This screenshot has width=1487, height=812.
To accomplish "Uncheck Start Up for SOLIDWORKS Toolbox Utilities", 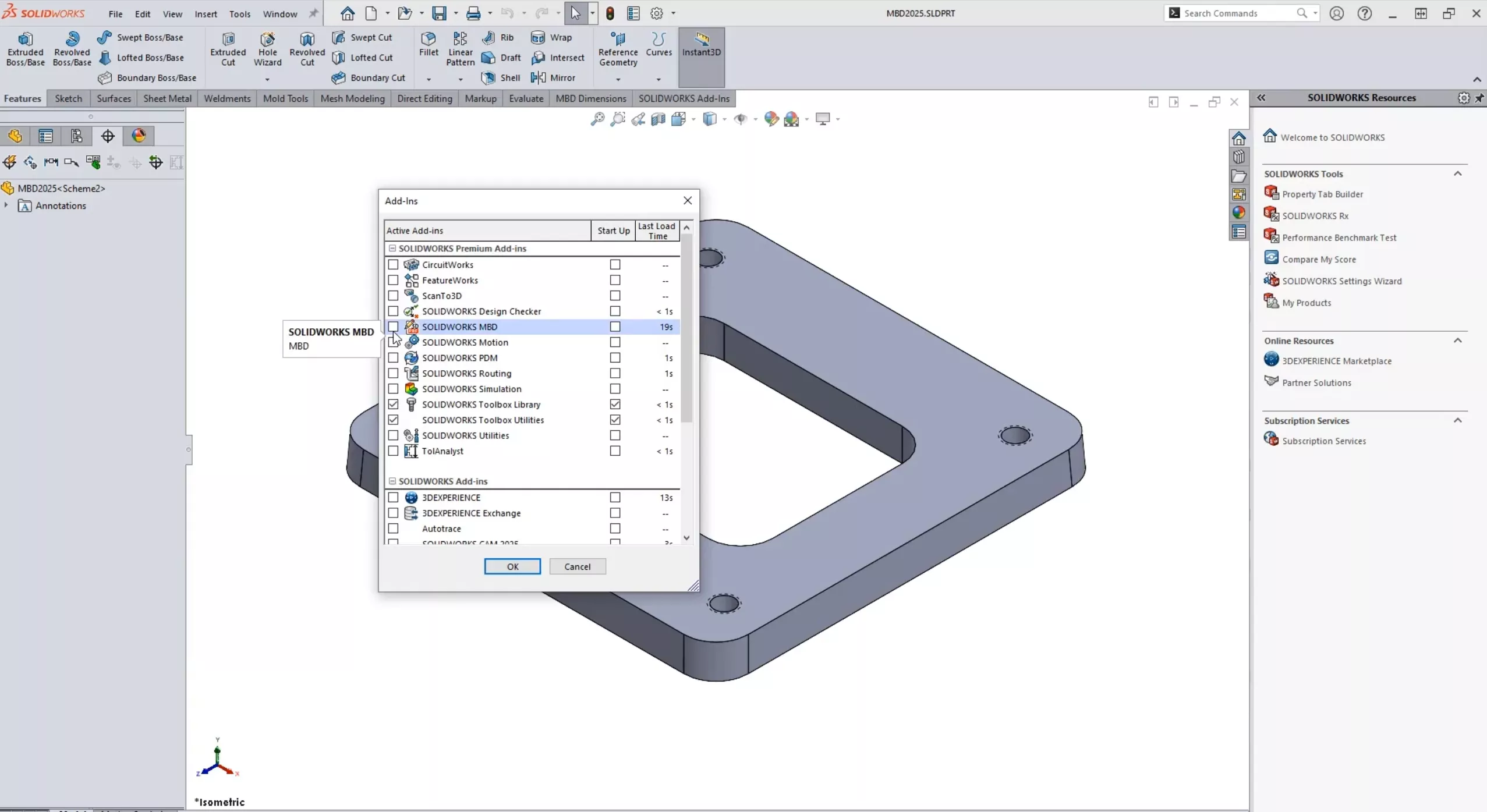I will (x=615, y=420).
